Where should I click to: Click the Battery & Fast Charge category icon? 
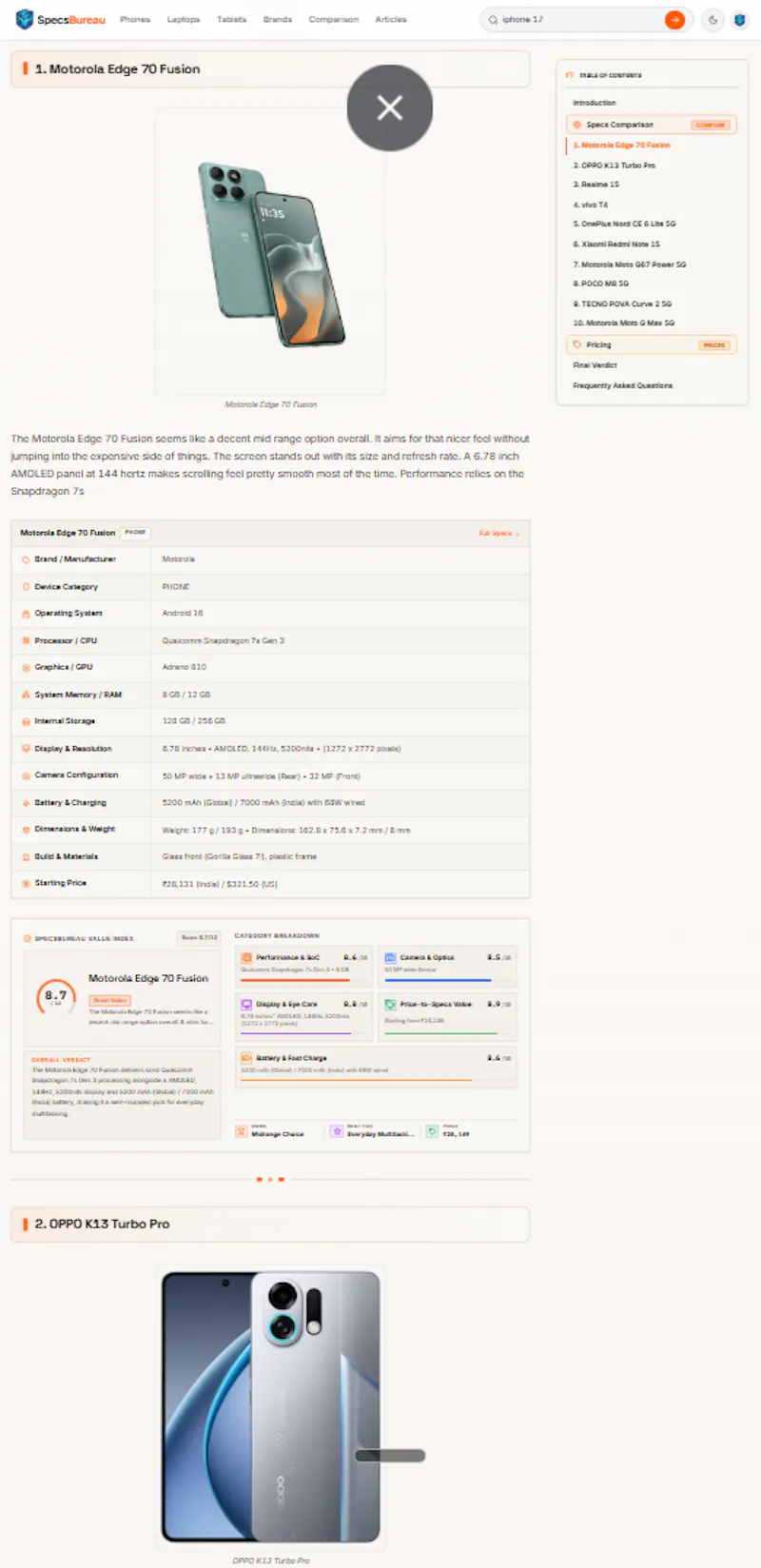[x=246, y=1057]
